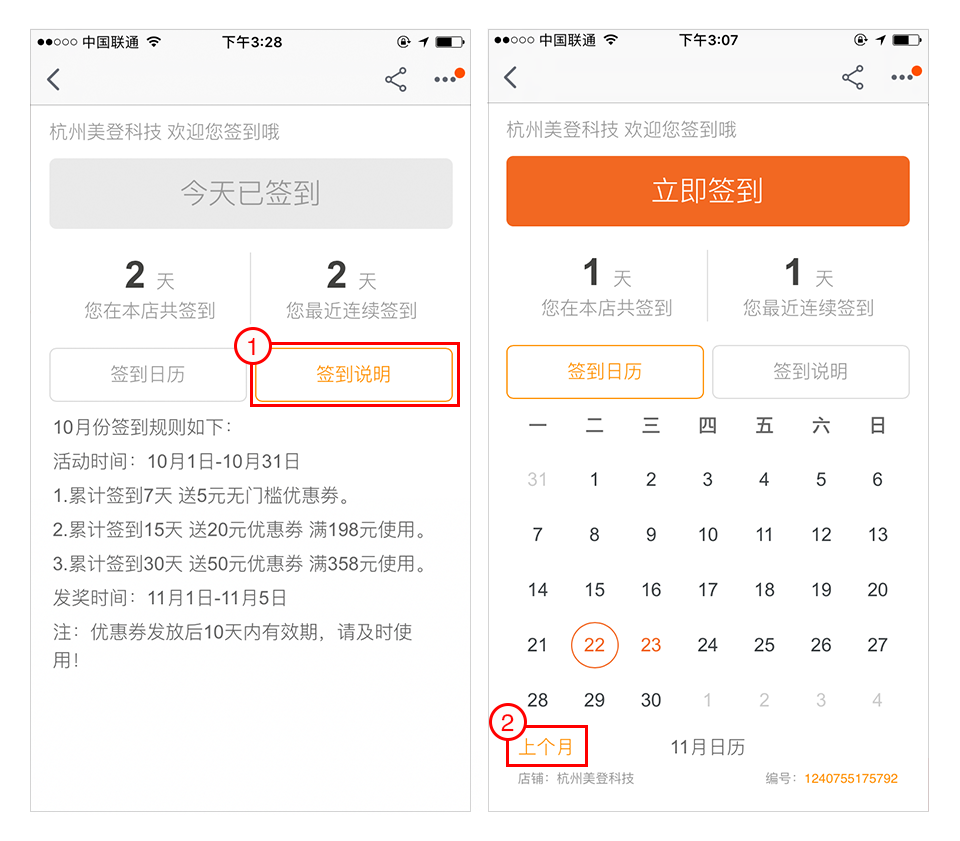
Task: Select 签到日历 tab on right phone
Action: (605, 372)
